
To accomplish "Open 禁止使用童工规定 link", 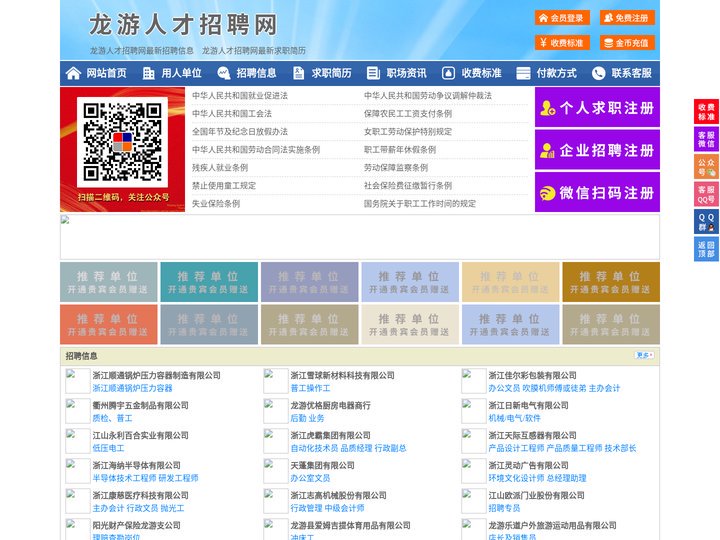I will tap(224, 186).
